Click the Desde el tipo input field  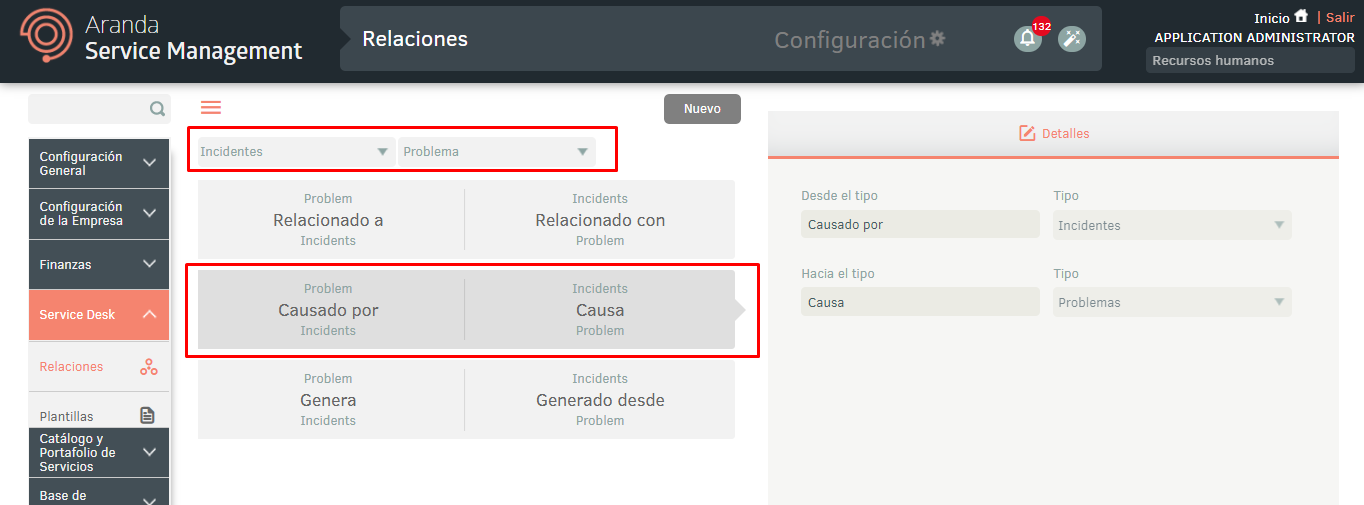point(920,224)
